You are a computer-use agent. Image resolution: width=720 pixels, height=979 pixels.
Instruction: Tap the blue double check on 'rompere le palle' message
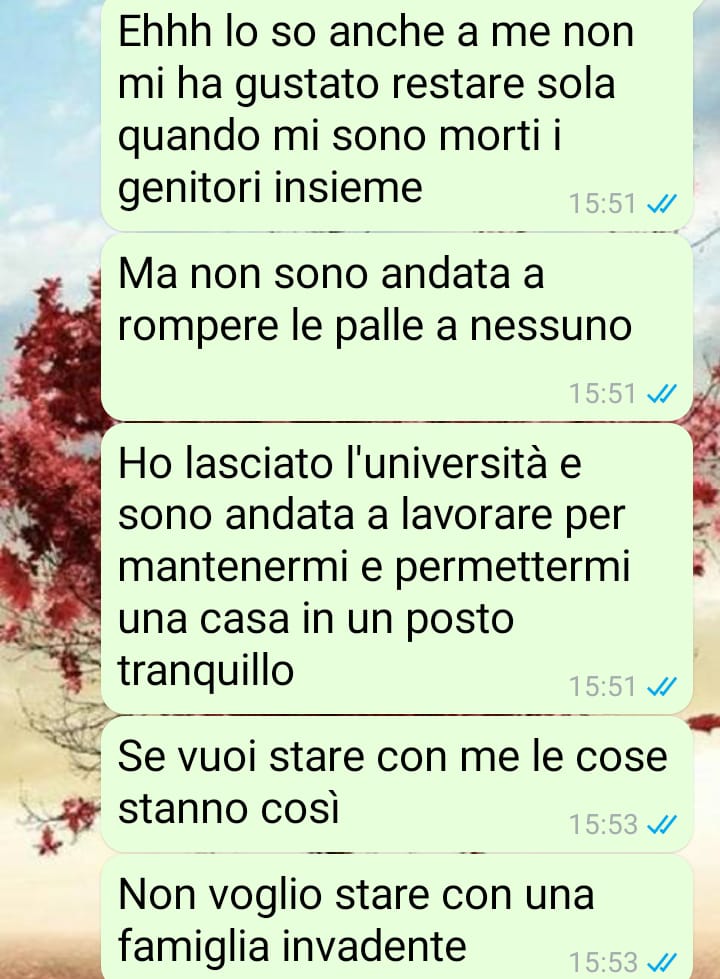(661, 394)
